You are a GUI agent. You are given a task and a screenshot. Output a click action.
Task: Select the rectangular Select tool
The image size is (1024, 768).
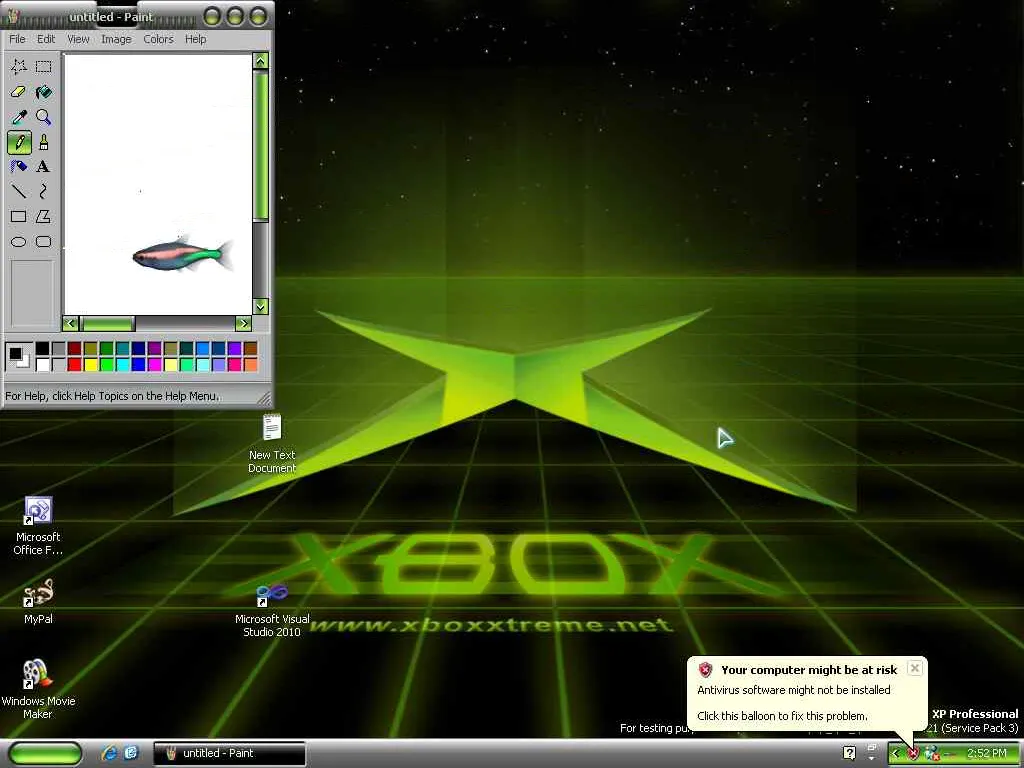pos(44,66)
